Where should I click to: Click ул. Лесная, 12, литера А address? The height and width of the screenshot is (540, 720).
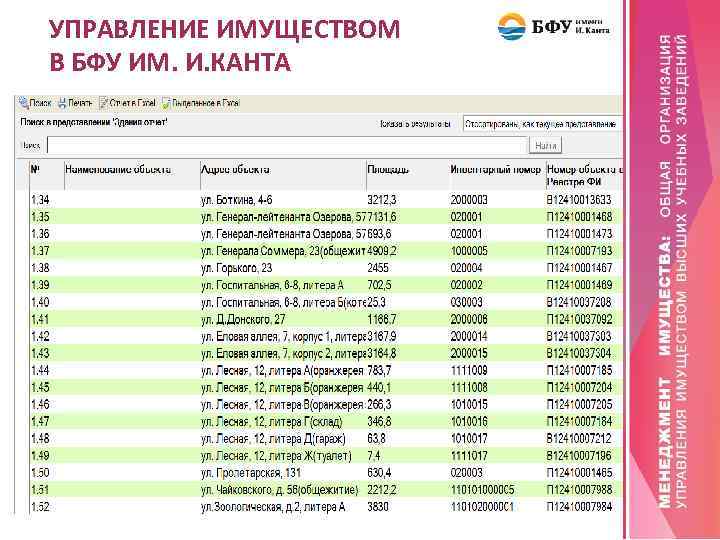coord(282,370)
